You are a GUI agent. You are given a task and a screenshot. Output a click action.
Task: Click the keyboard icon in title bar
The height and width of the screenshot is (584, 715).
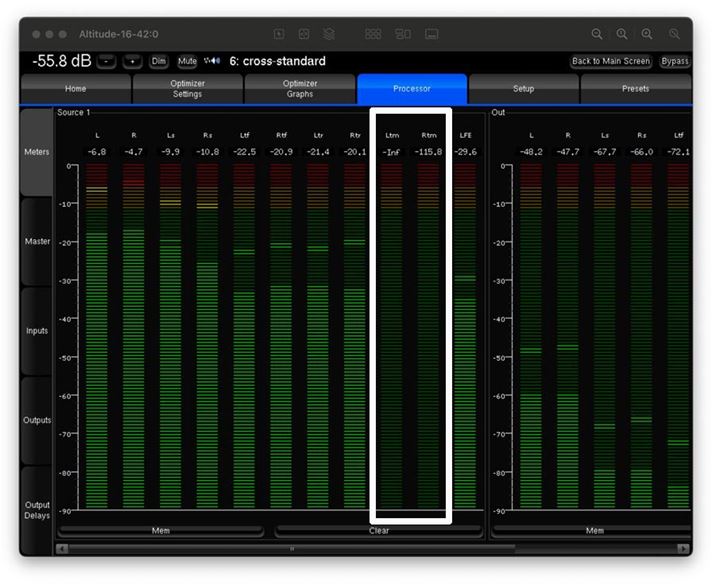click(x=431, y=34)
